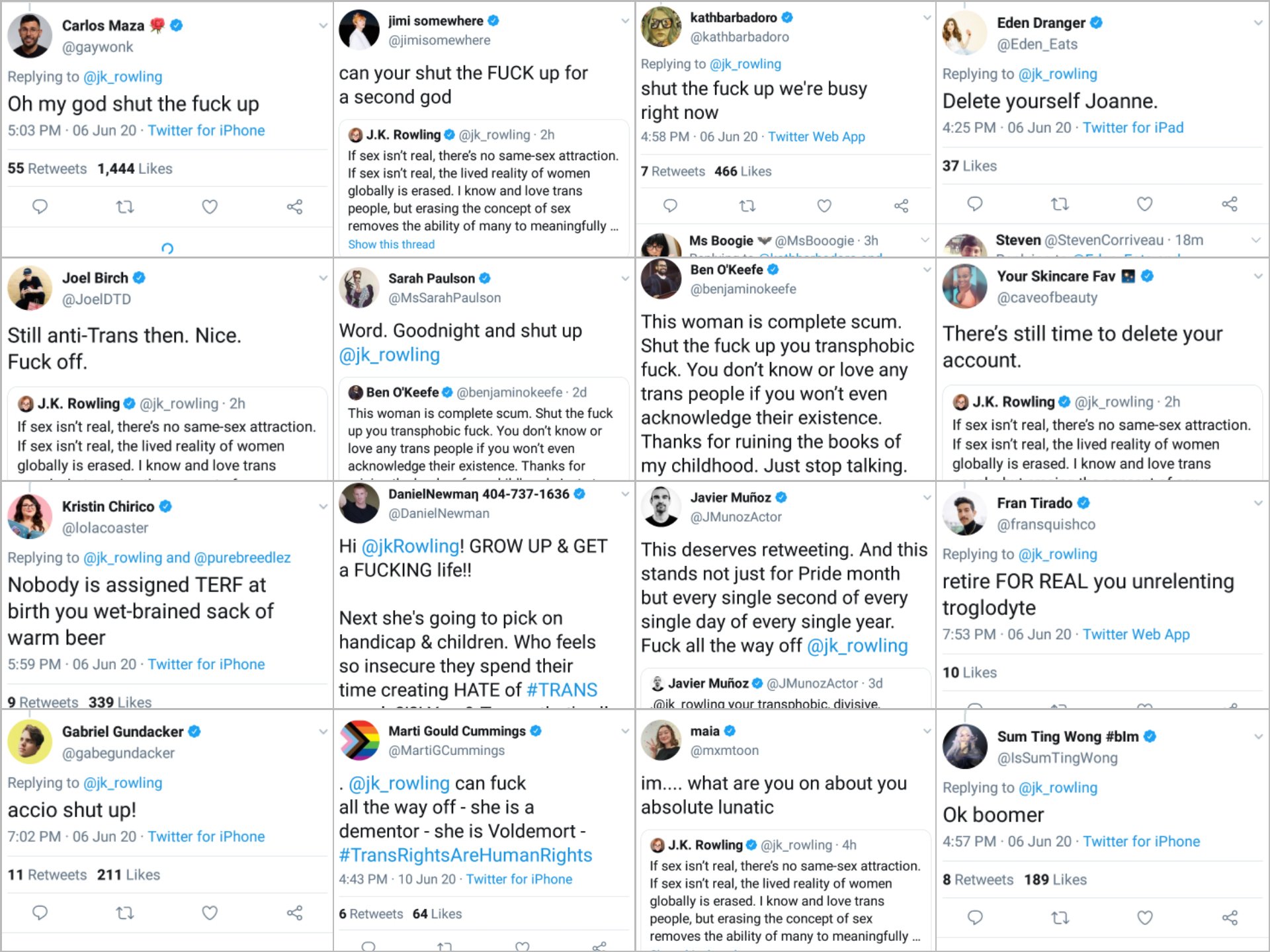Open the dropdown arrow on Fran Tirado's tweet
This screenshot has height=952, width=1270.
1257,503
